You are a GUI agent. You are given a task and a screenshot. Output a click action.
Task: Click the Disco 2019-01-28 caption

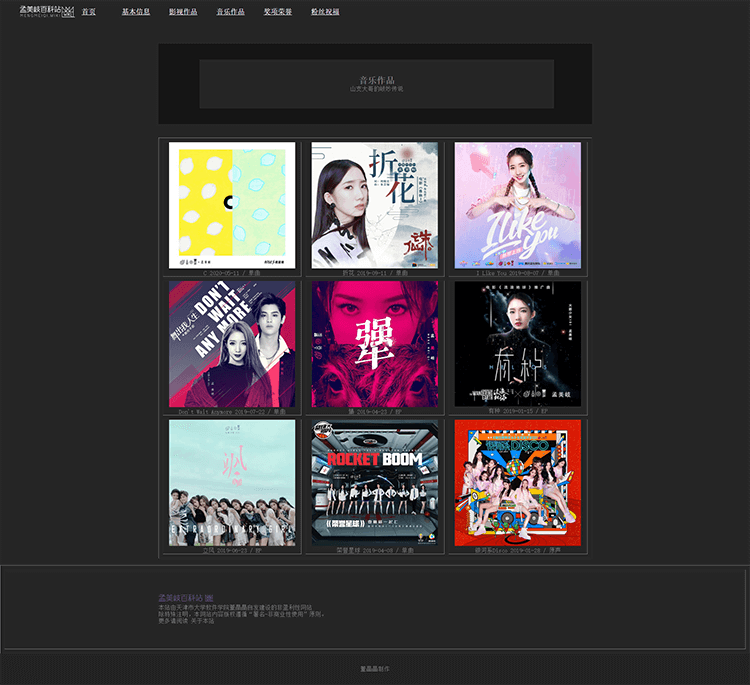[x=518, y=550]
